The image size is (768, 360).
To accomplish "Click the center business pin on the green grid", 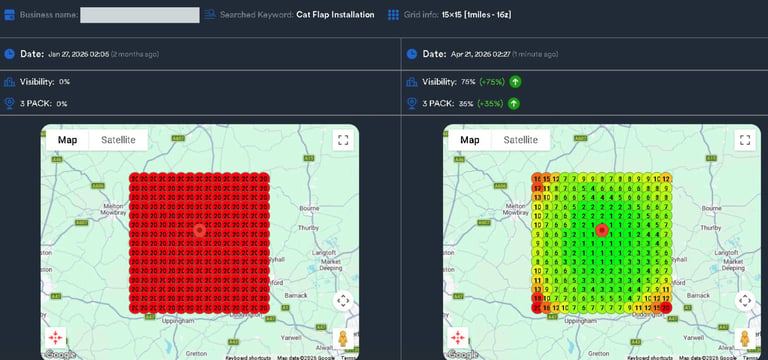I will coord(602,230).
